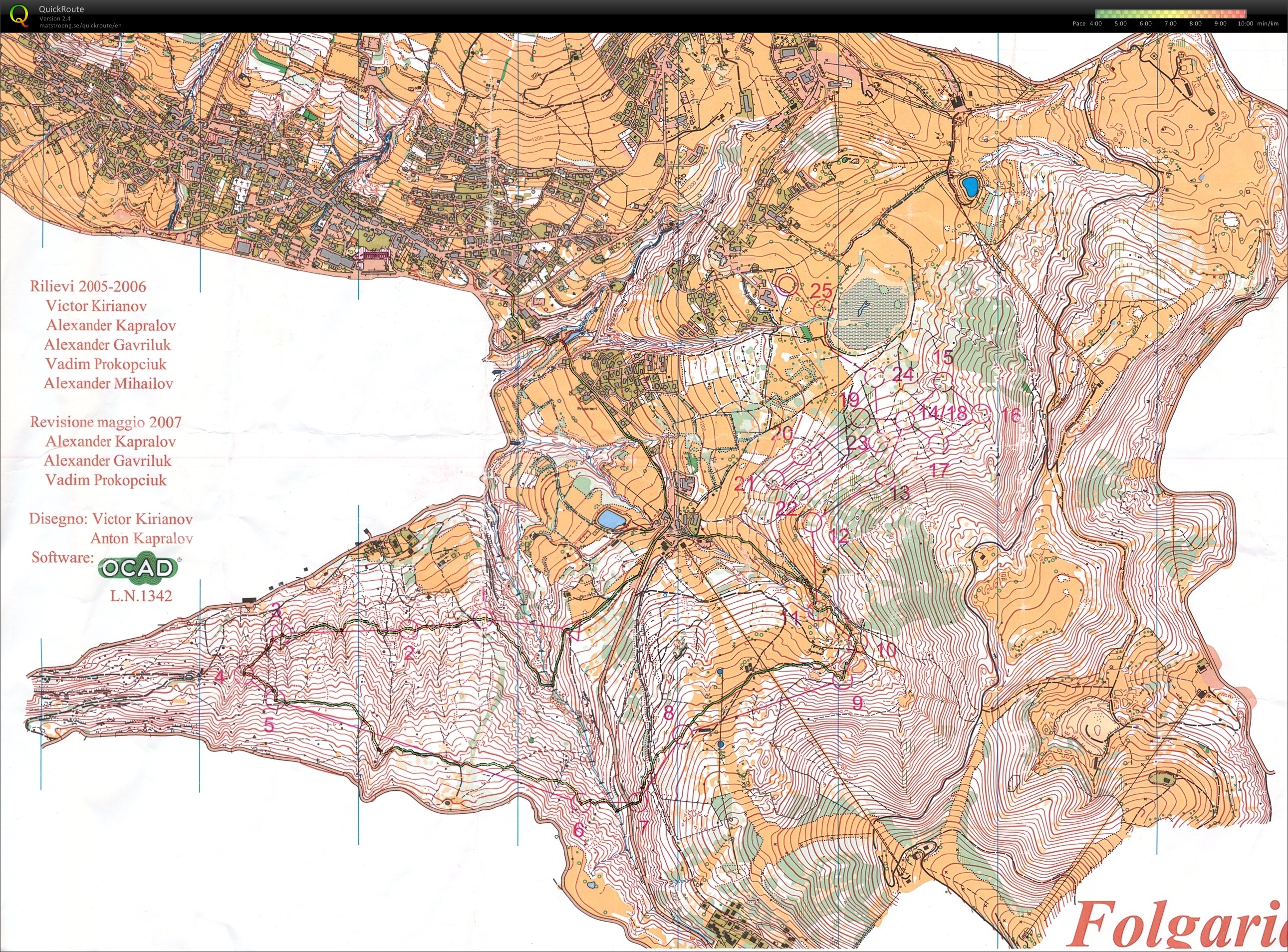1288x952 pixels.
Task: Click the "8:00" pace value
Action: coord(1195,23)
